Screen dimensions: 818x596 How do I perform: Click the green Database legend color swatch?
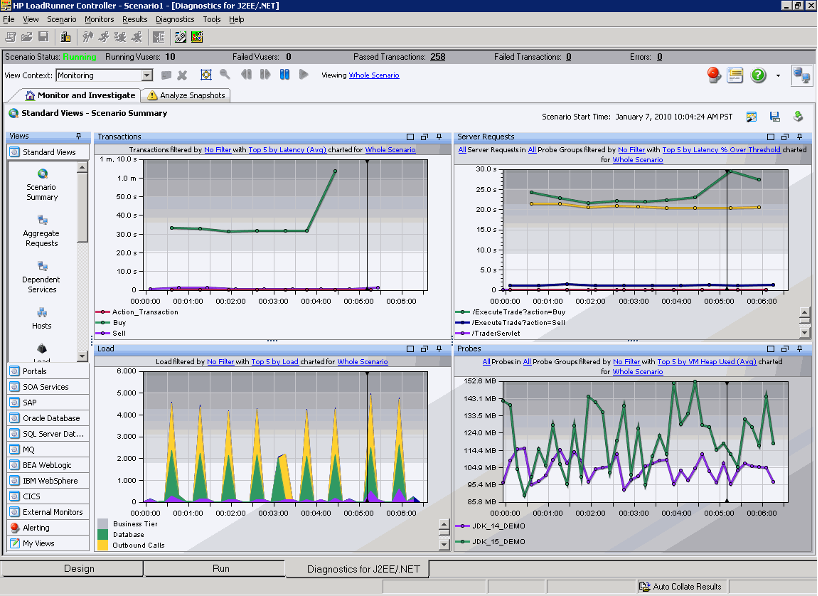coord(103,534)
